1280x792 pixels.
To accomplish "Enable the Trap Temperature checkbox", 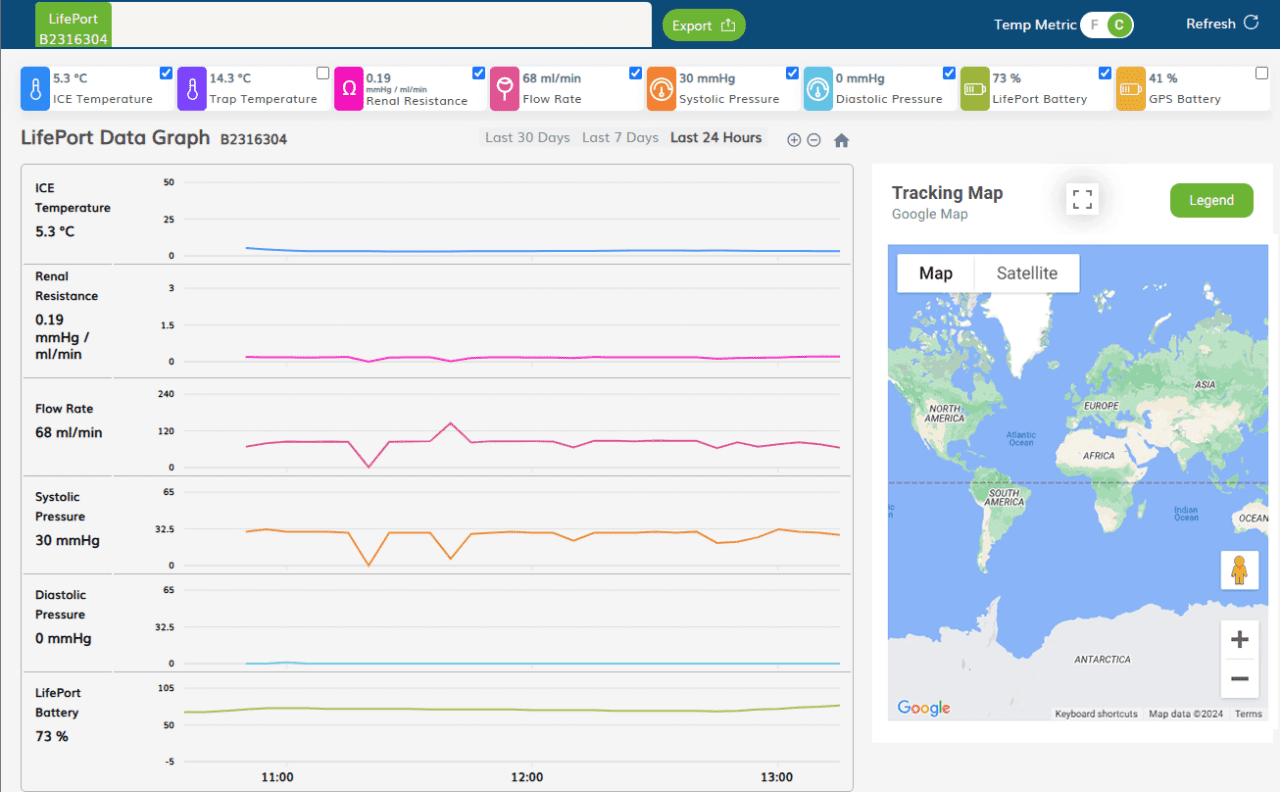I will click(322, 73).
